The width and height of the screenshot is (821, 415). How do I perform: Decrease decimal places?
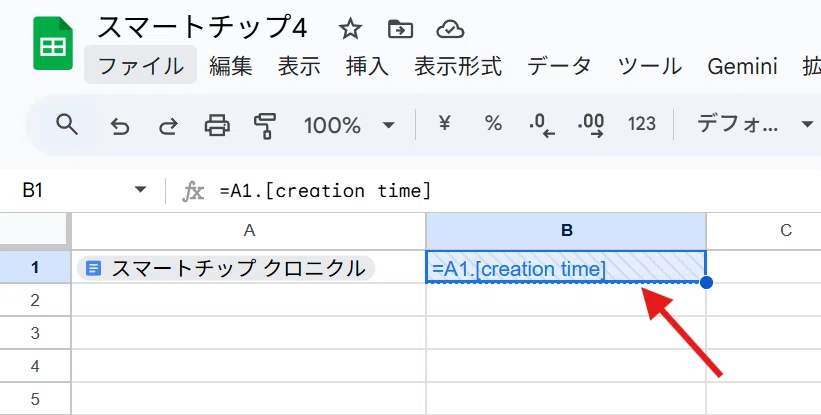tap(541, 125)
